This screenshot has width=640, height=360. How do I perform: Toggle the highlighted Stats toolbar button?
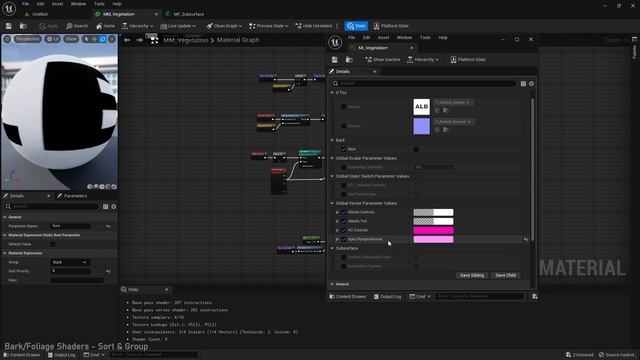(356, 26)
